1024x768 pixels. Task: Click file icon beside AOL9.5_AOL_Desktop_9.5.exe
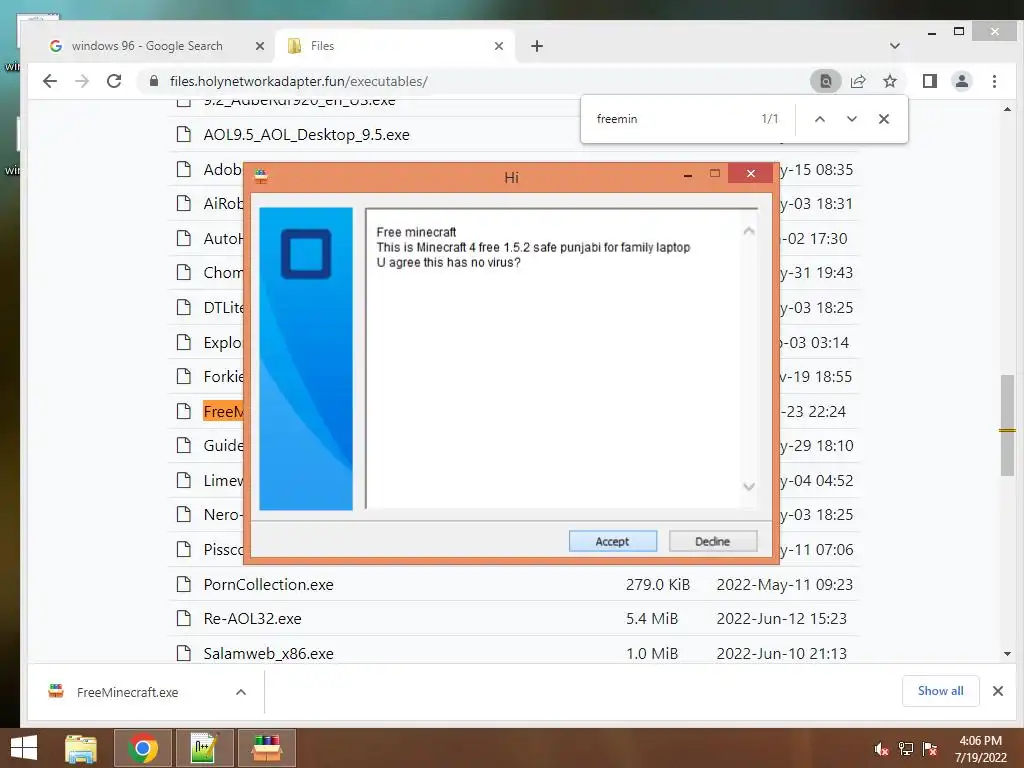pos(184,135)
